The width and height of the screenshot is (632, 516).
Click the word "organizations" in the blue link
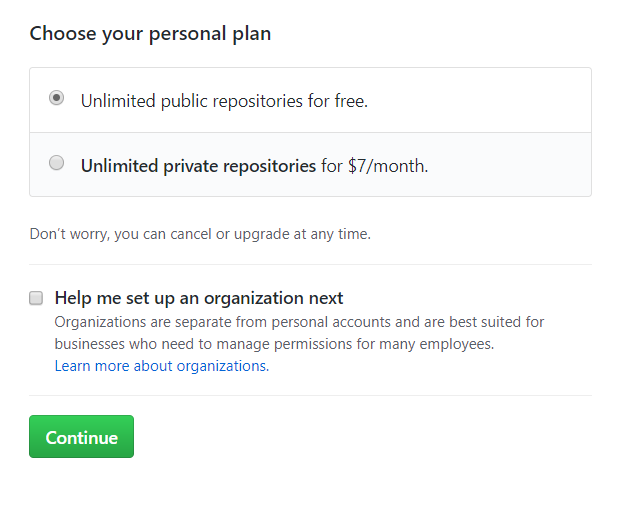tap(221, 366)
